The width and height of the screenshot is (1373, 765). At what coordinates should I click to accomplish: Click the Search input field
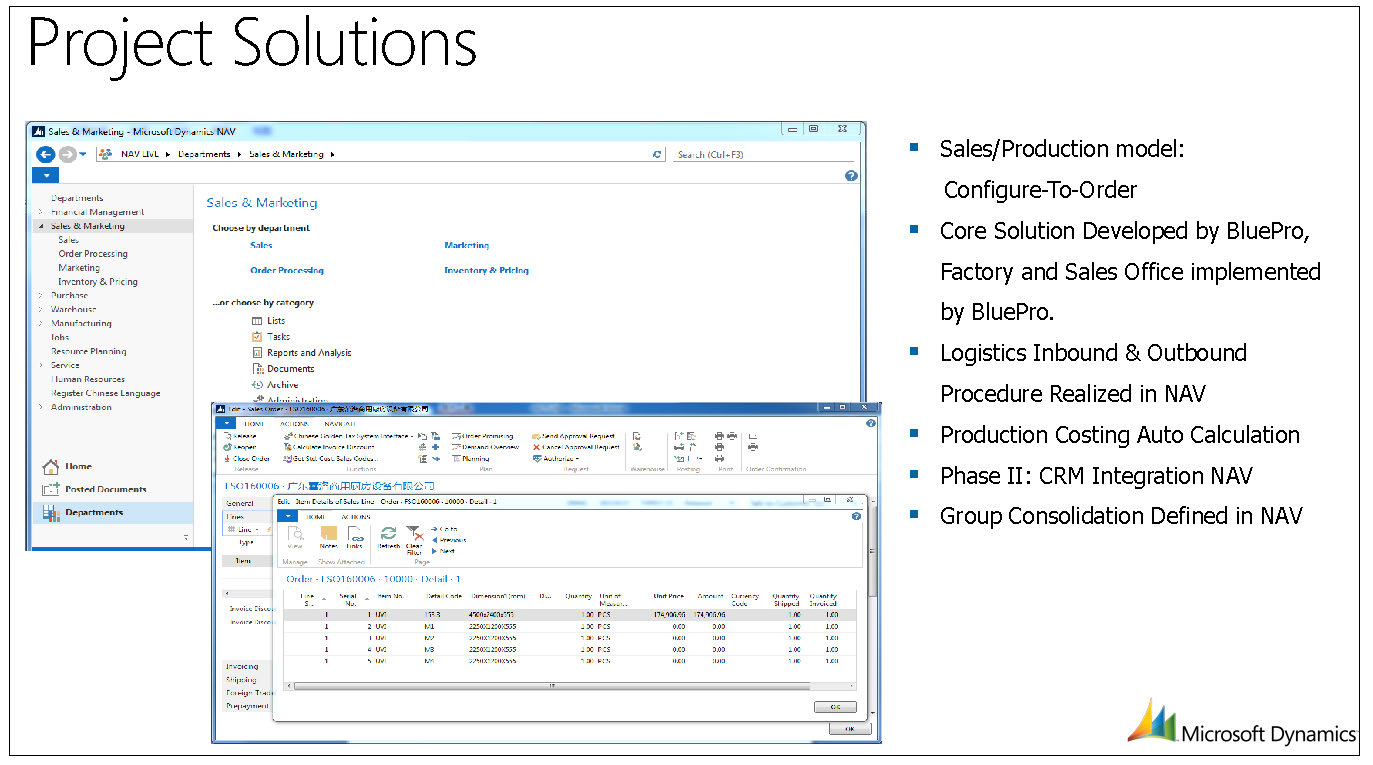click(x=762, y=155)
